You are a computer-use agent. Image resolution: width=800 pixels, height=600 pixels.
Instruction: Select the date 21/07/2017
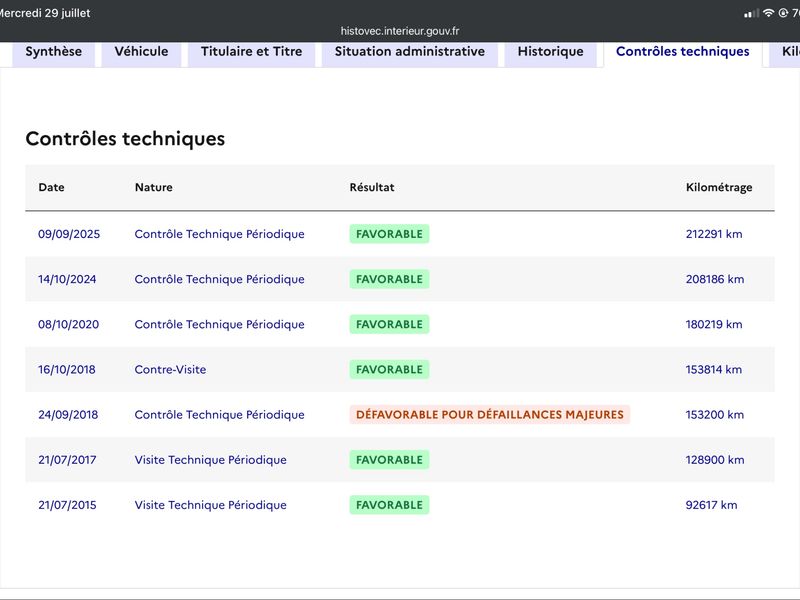coord(67,460)
